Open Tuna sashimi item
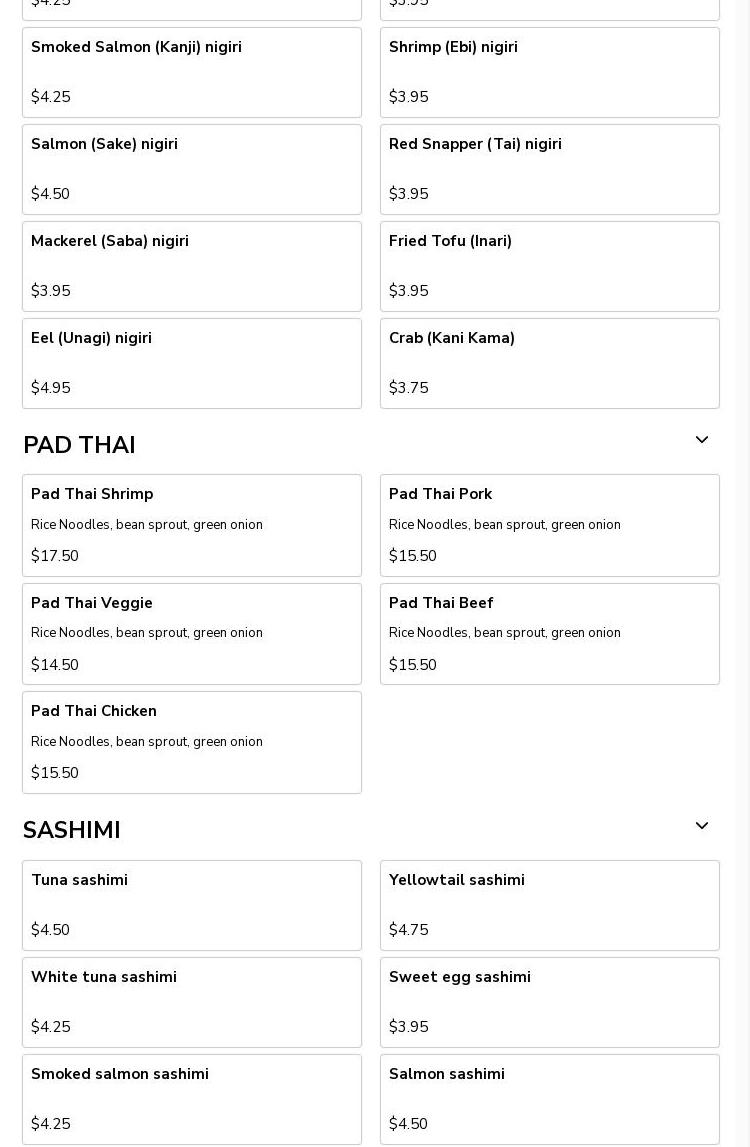The width and height of the screenshot is (750, 1147). pyautogui.click(x=191, y=905)
